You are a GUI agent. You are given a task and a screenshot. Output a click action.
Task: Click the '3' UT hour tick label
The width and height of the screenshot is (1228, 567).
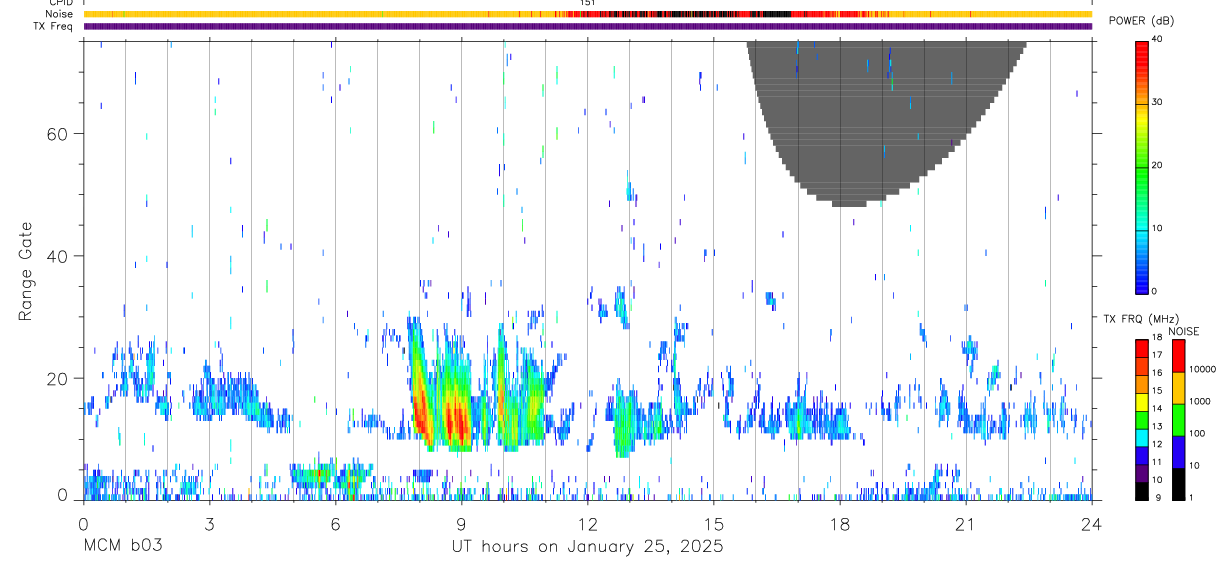[x=209, y=522]
